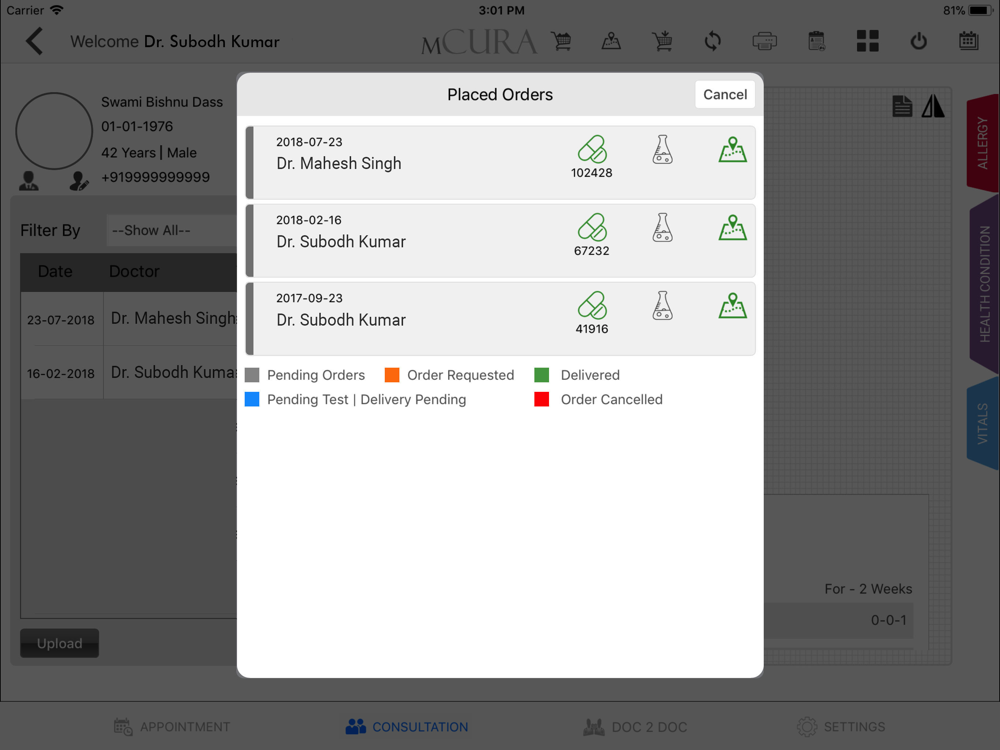Open the Allergy side tab
Image resolution: width=1000 pixels, height=750 pixels.
click(x=983, y=142)
